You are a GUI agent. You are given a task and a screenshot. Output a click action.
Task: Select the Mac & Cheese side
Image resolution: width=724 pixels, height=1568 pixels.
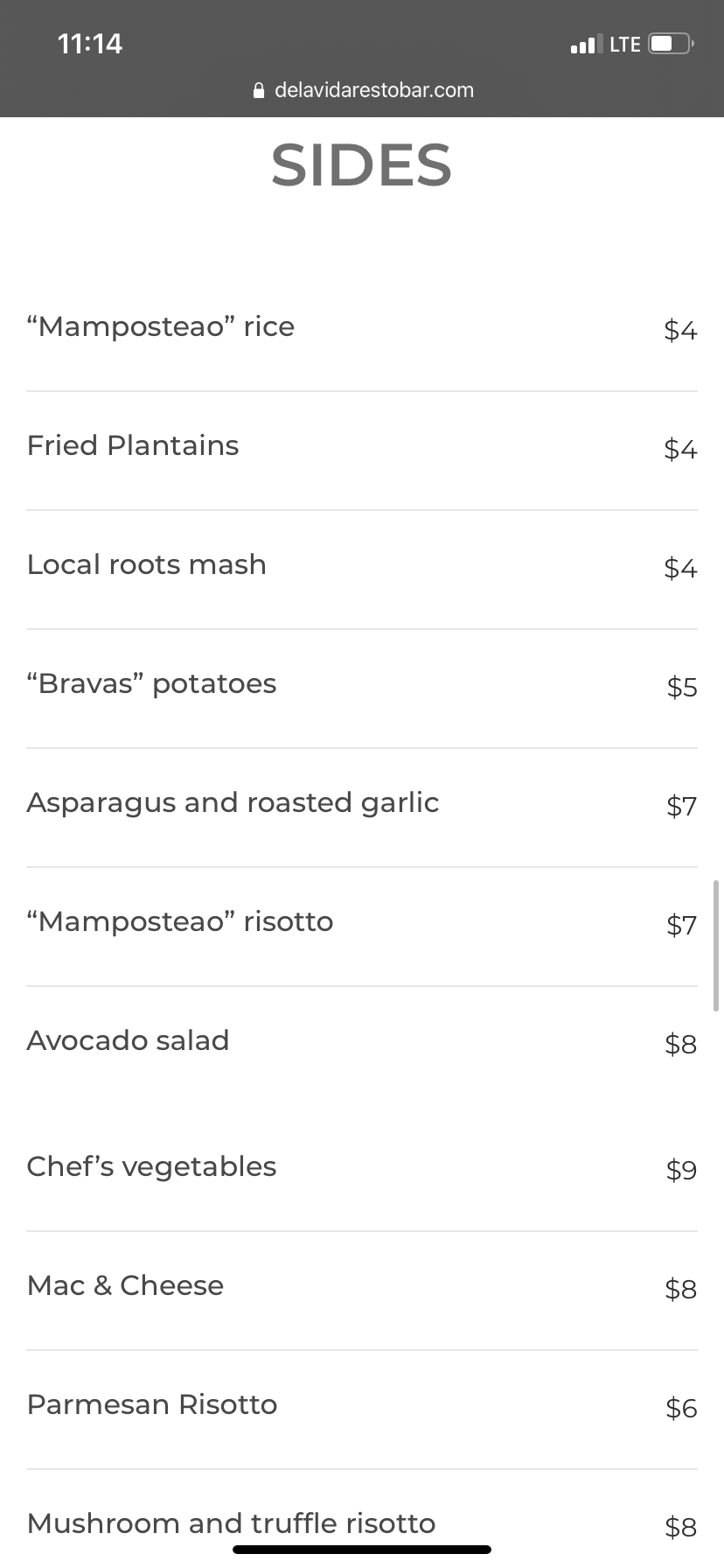click(x=125, y=1286)
